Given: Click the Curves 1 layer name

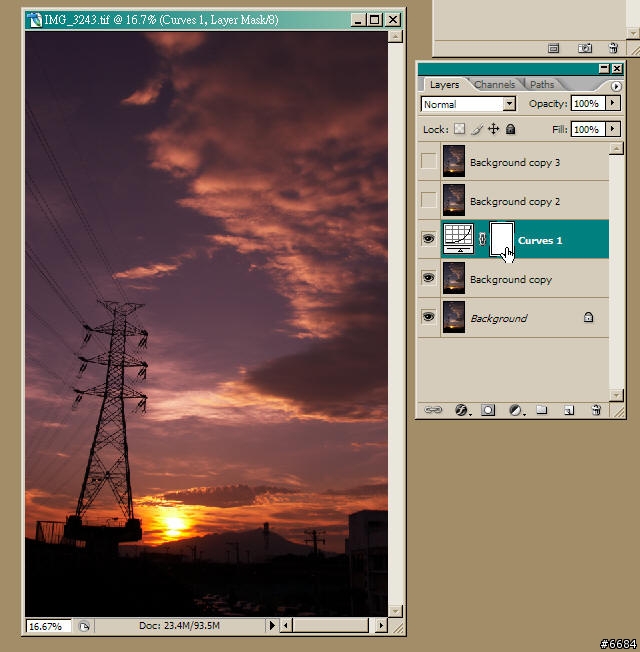Looking at the screenshot, I should coord(540,240).
